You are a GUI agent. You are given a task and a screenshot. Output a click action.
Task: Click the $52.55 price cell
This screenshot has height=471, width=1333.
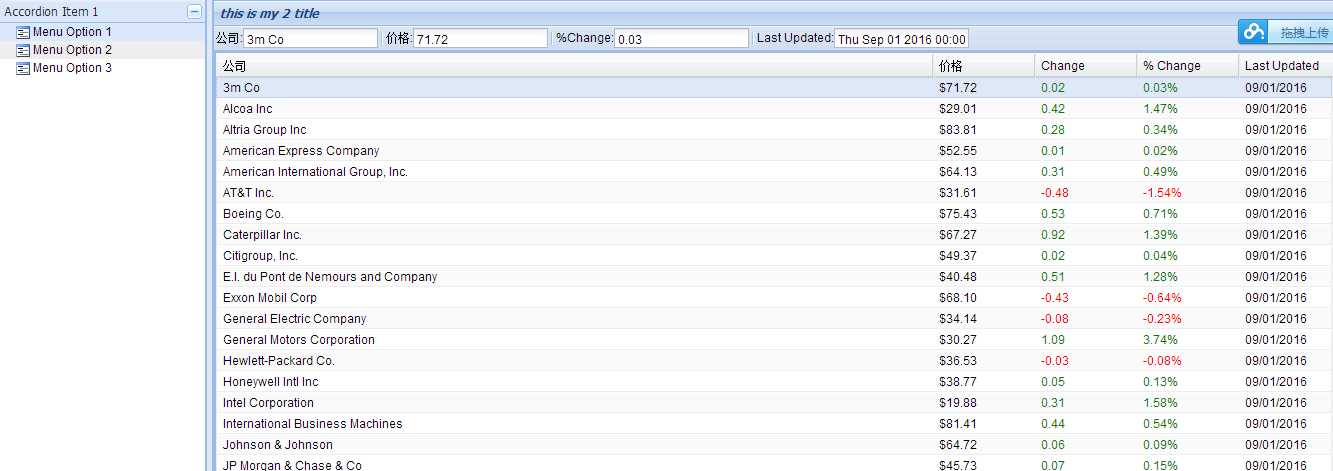958,151
